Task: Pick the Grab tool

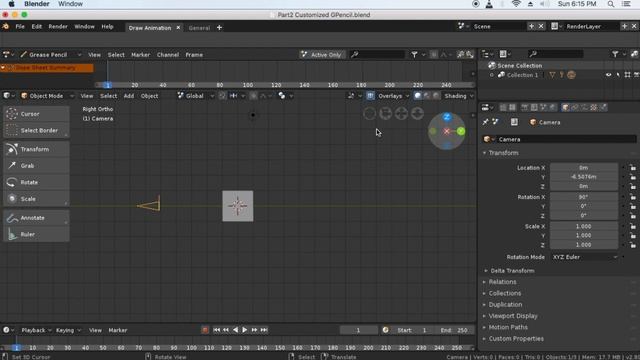Action: point(36,166)
